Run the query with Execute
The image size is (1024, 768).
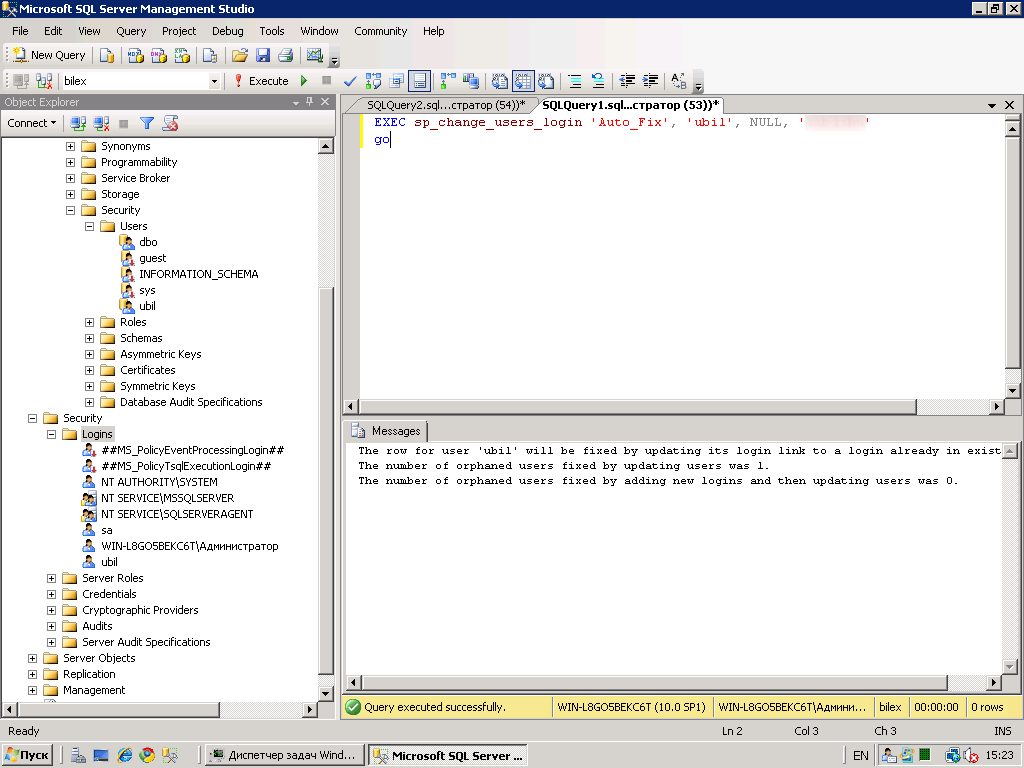click(261, 81)
